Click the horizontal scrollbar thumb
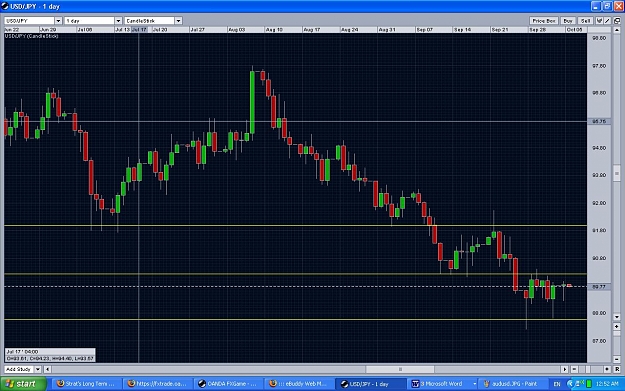 tap(400, 369)
